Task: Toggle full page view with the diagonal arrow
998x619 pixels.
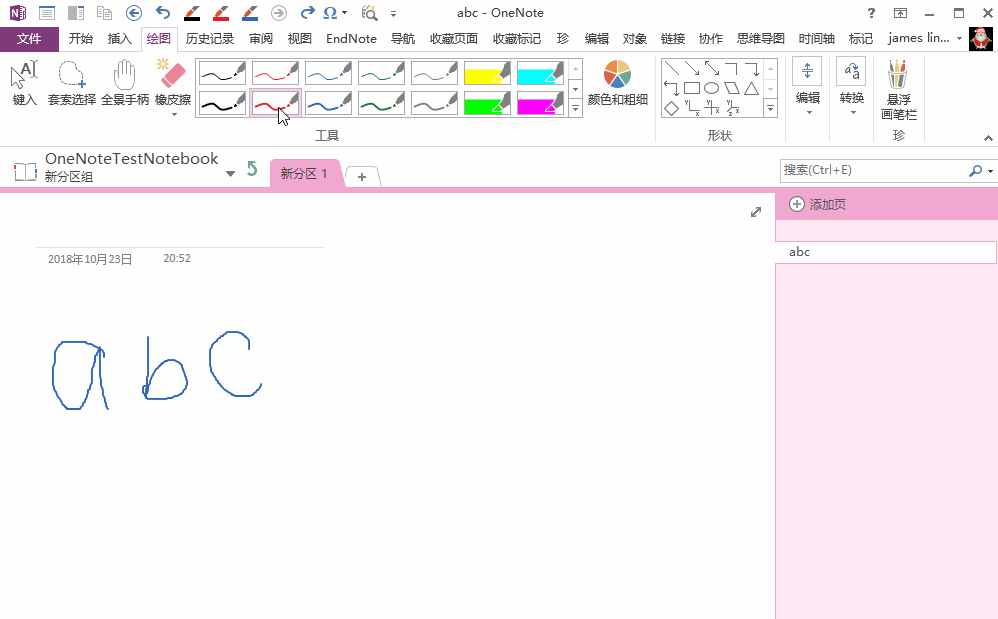Action: [x=756, y=212]
